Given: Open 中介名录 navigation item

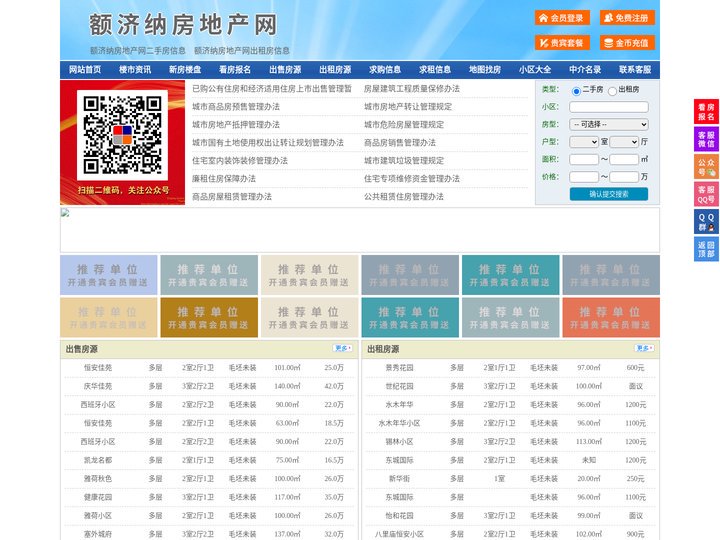Looking at the screenshot, I should coord(585,70).
